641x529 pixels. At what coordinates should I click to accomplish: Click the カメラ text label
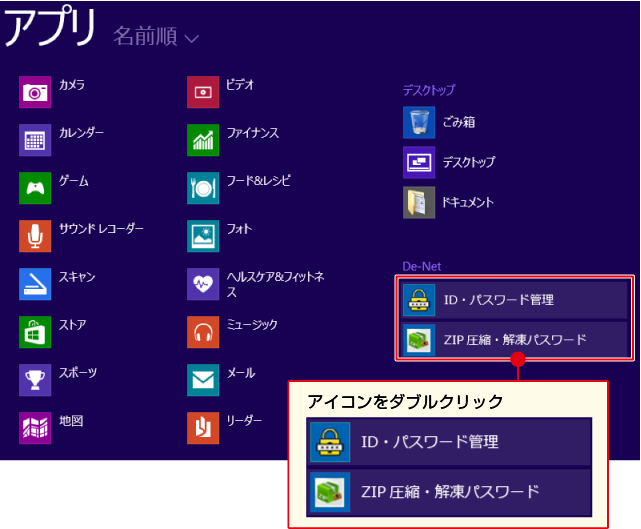pos(72,85)
